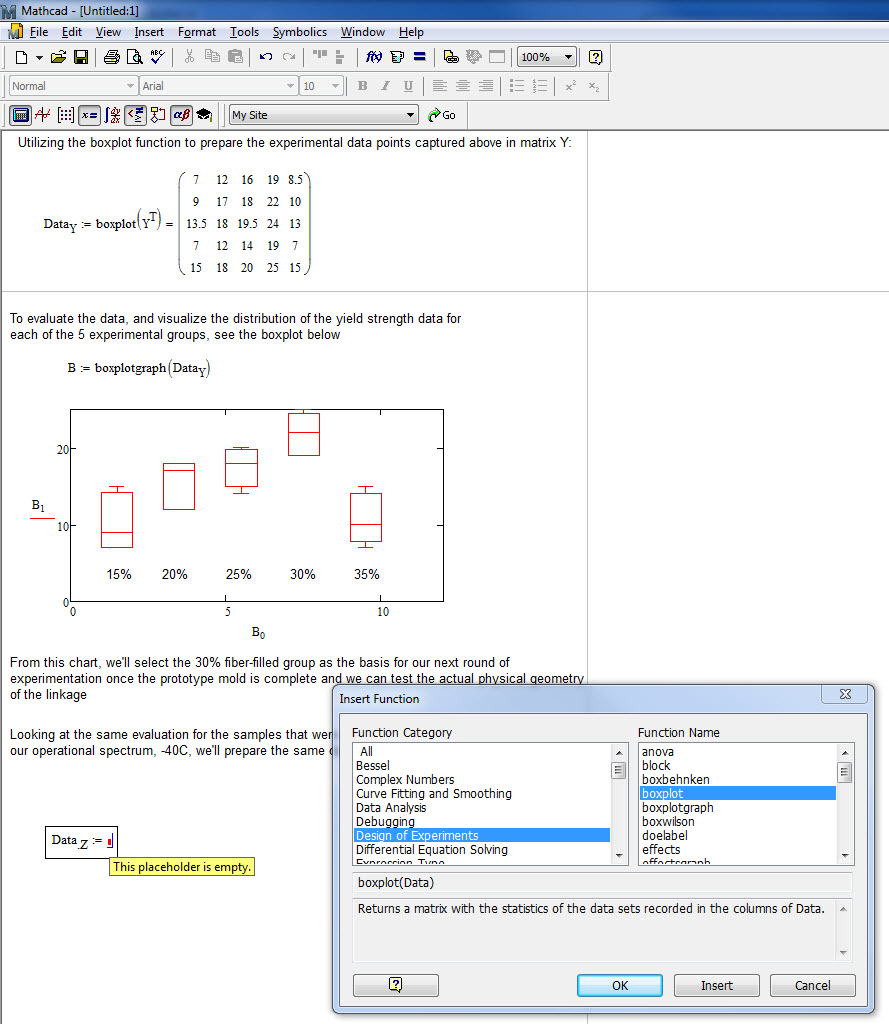The height and width of the screenshot is (1024, 889).
Task: Toggle Underline text formatting
Action: click(x=408, y=86)
